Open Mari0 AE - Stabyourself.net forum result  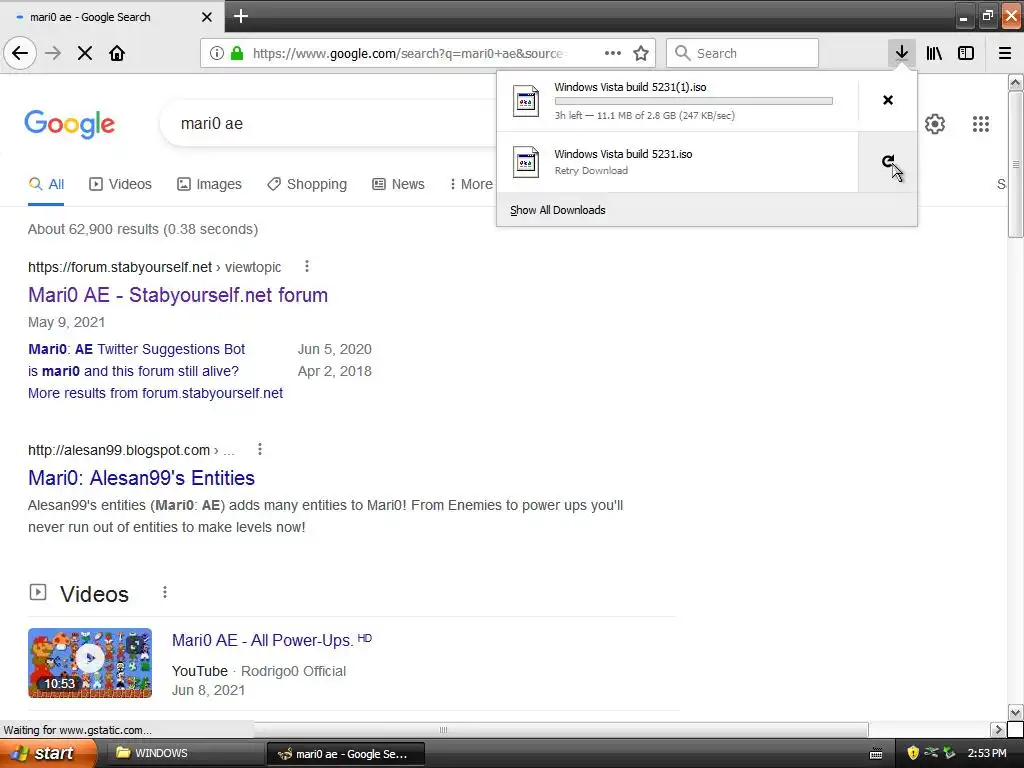point(178,295)
